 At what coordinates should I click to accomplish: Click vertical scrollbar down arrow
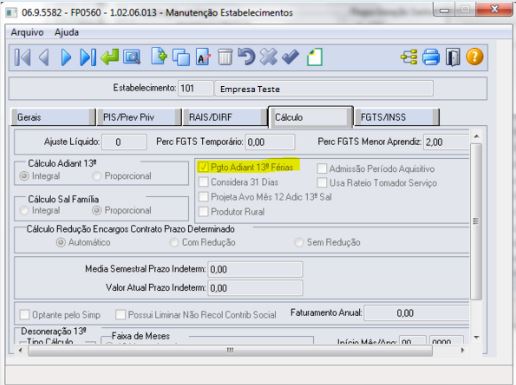pos(476,337)
